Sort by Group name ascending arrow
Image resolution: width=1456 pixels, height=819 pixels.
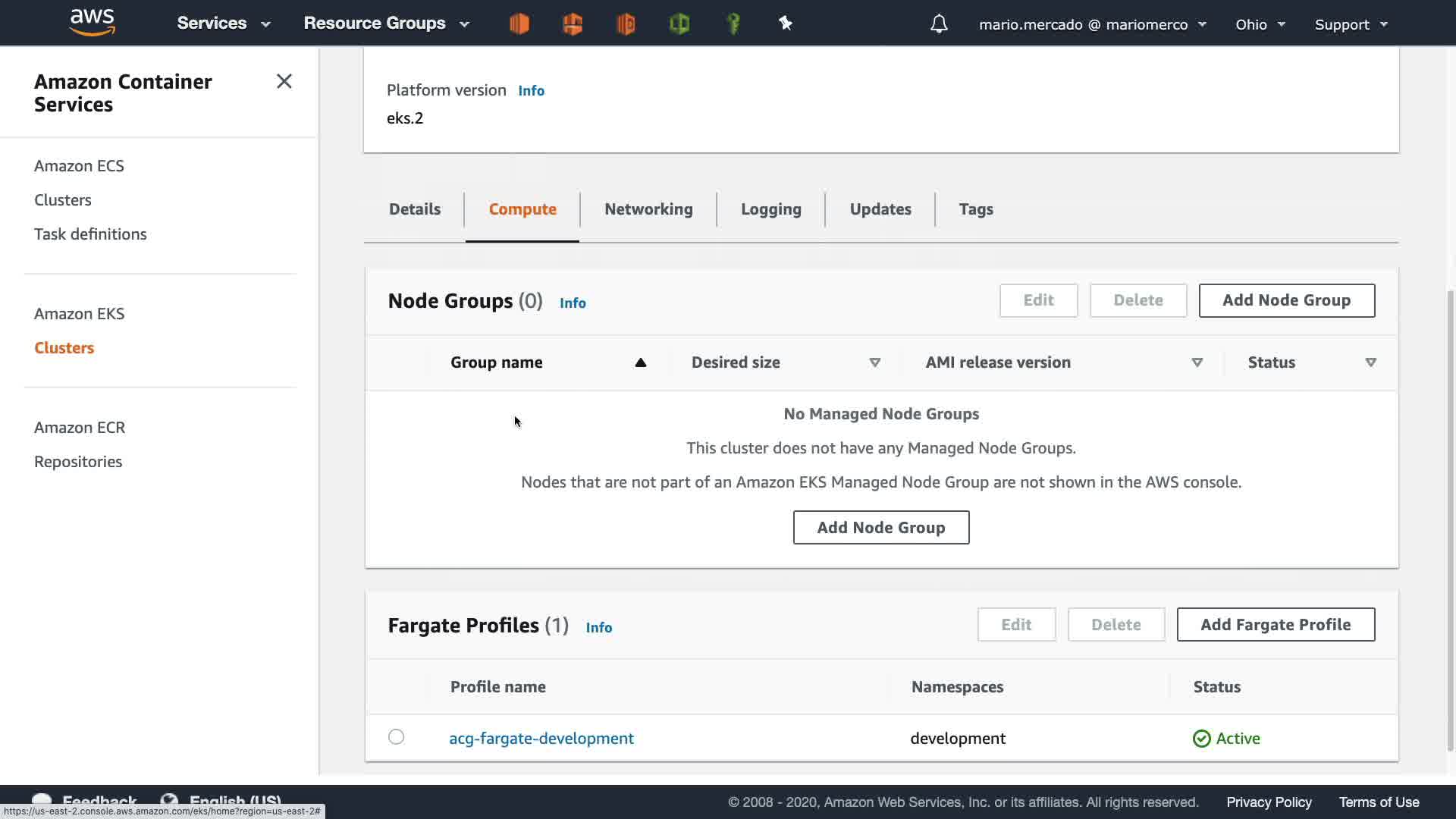[x=640, y=362]
